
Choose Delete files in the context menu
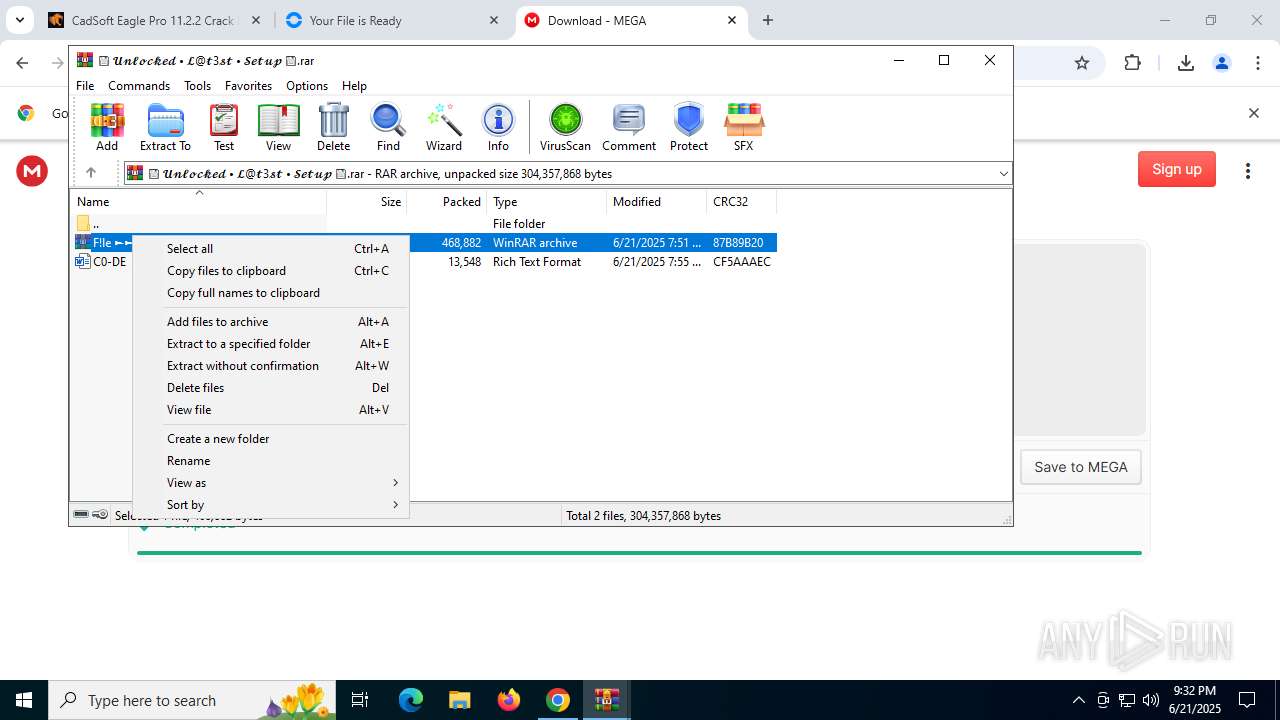click(271, 388)
